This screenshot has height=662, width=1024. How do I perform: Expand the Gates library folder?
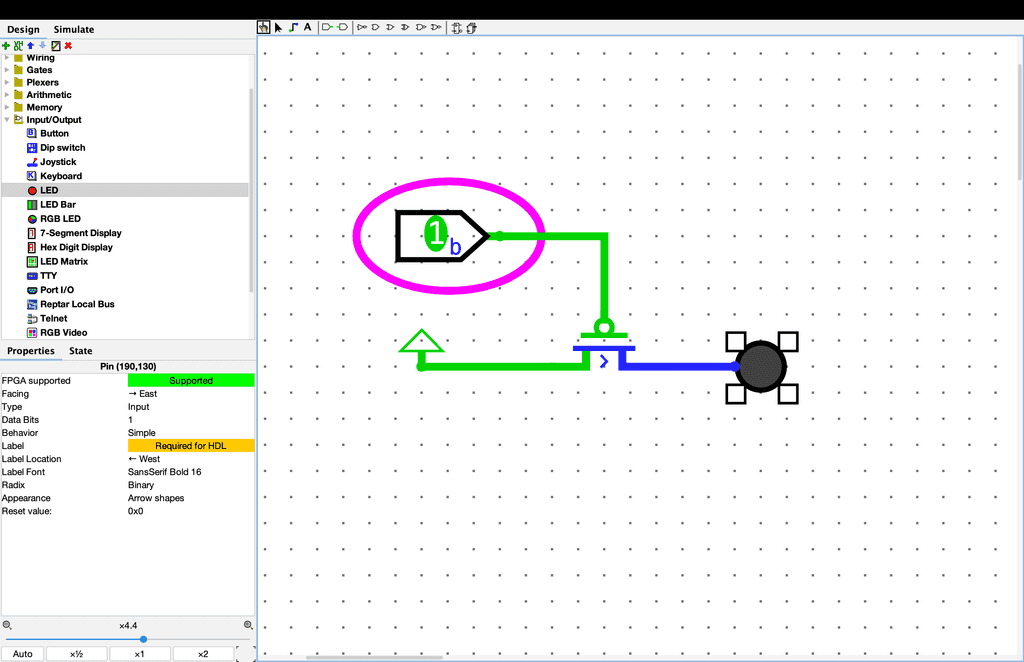[x=6, y=70]
